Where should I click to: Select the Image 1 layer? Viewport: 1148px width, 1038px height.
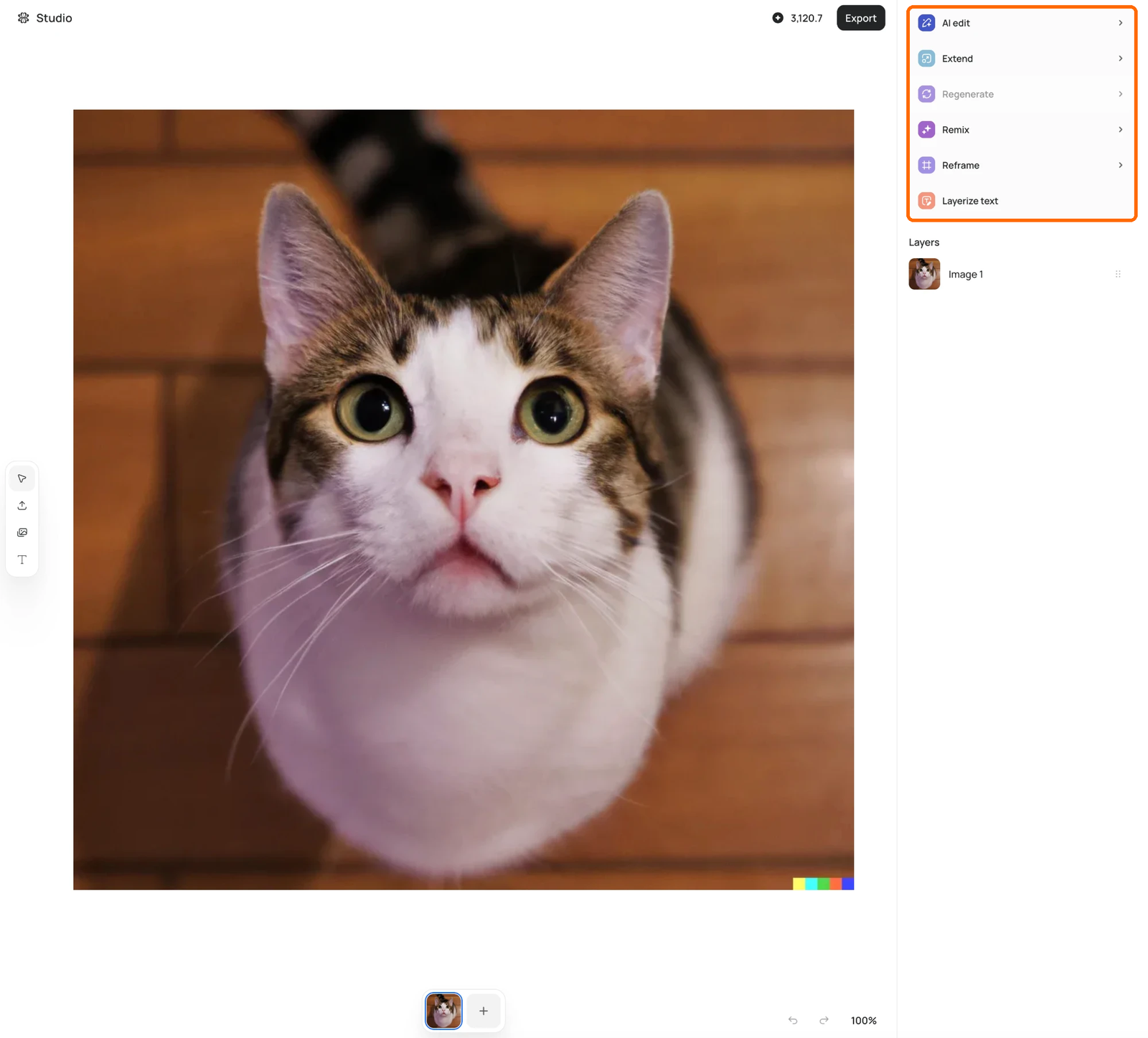[1016, 274]
